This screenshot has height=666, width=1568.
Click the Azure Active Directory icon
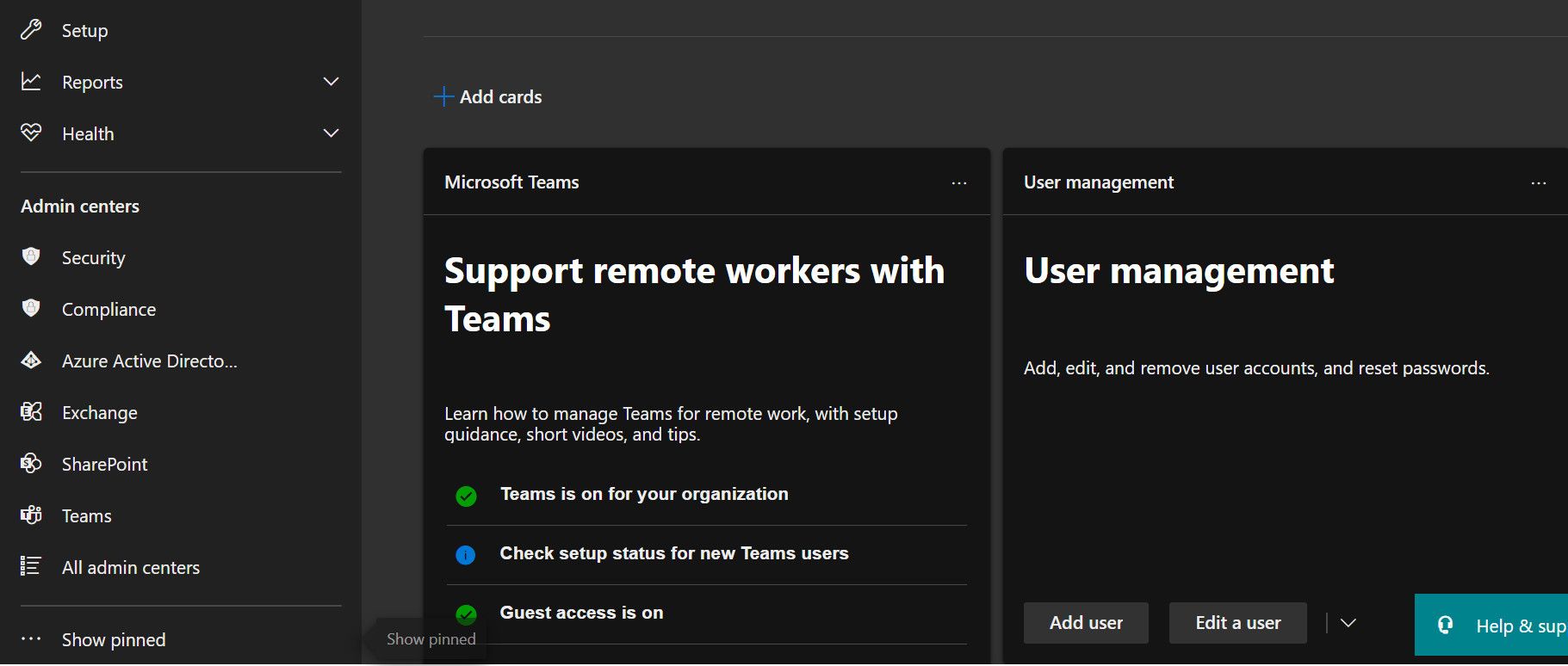[x=31, y=361]
